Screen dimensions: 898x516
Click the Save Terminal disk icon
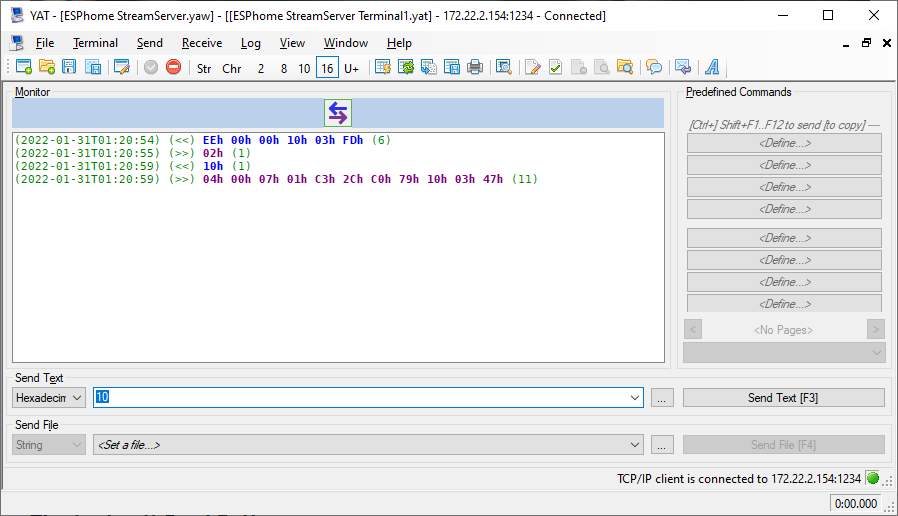(x=69, y=68)
